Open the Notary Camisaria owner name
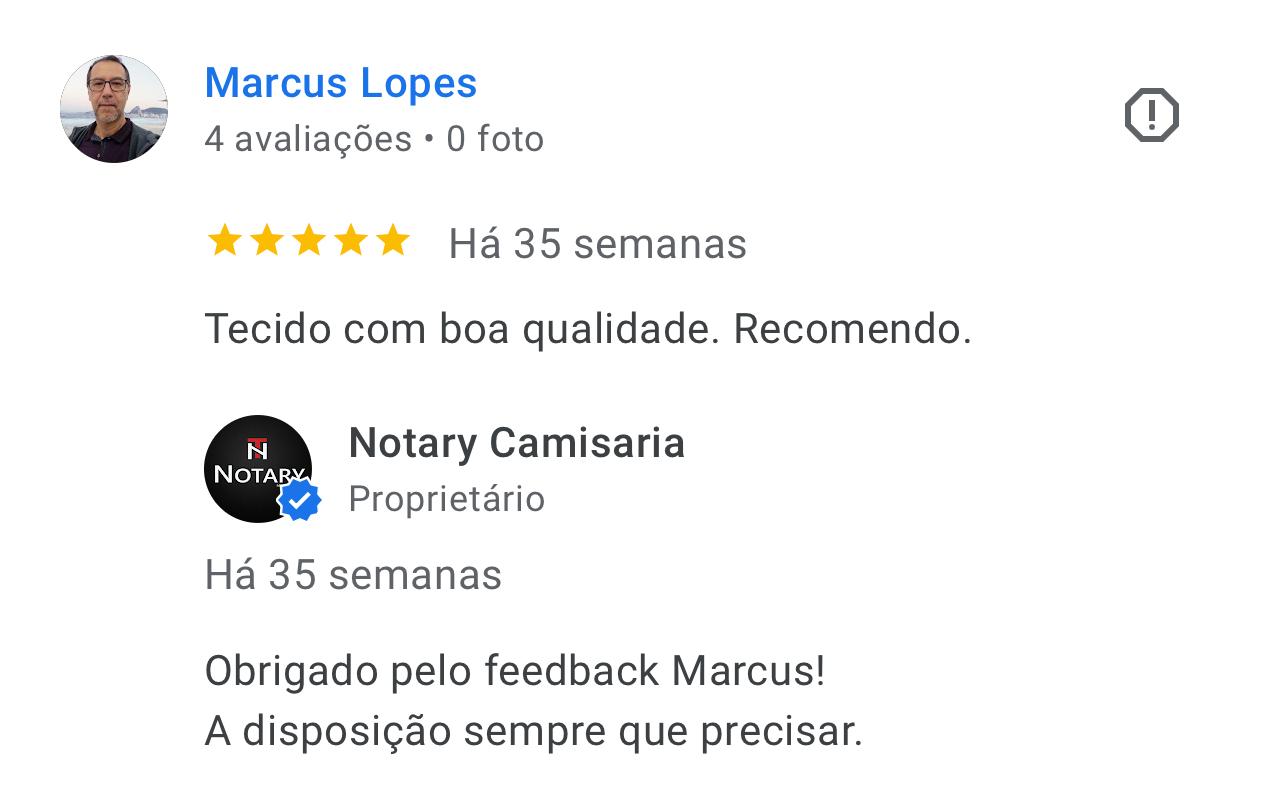The image size is (1284, 793). pyautogui.click(x=517, y=443)
